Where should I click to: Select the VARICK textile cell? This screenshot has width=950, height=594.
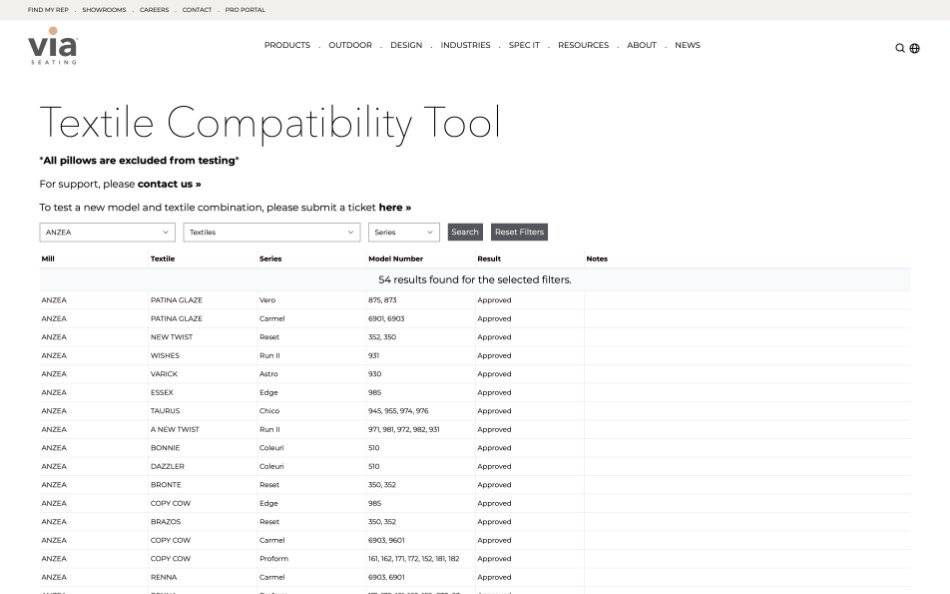(164, 374)
